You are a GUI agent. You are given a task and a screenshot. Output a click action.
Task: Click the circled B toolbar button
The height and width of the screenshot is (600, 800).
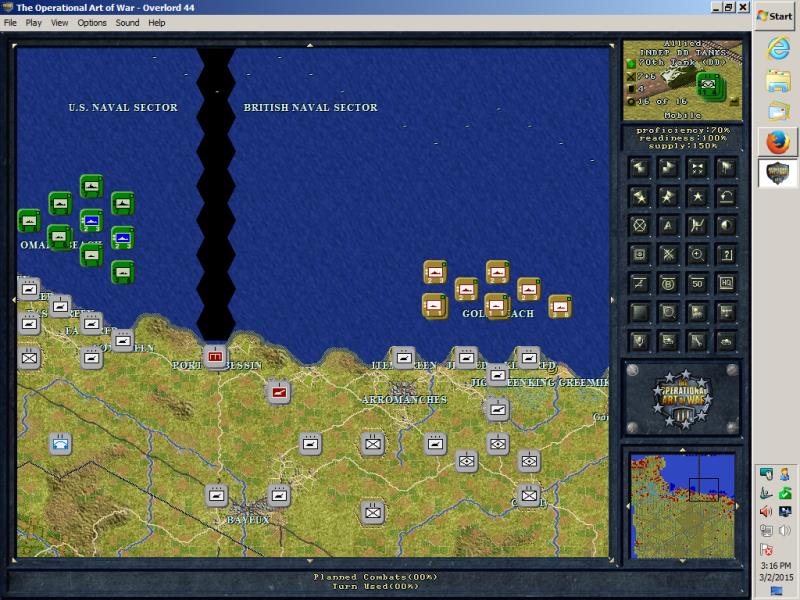tap(668, 284)
